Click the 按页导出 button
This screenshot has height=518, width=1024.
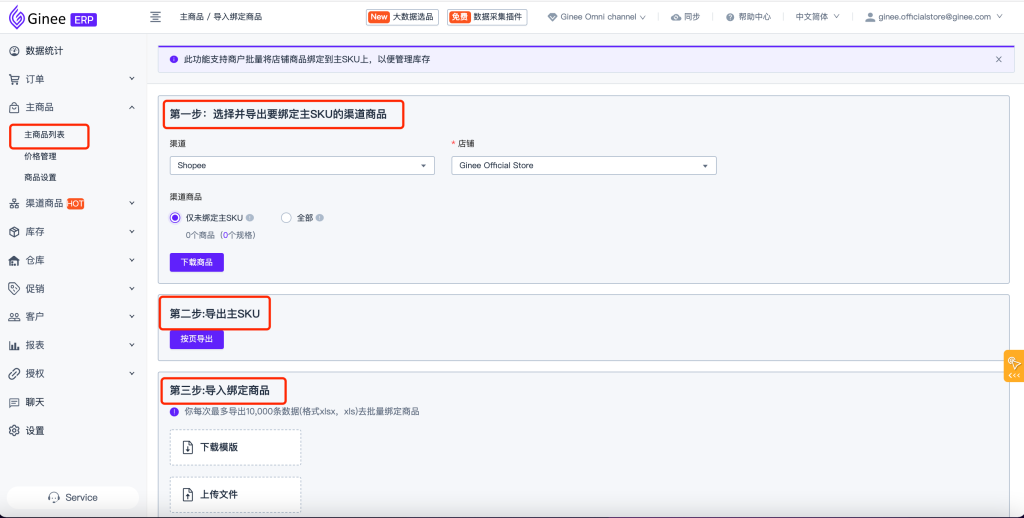point(197,339)
